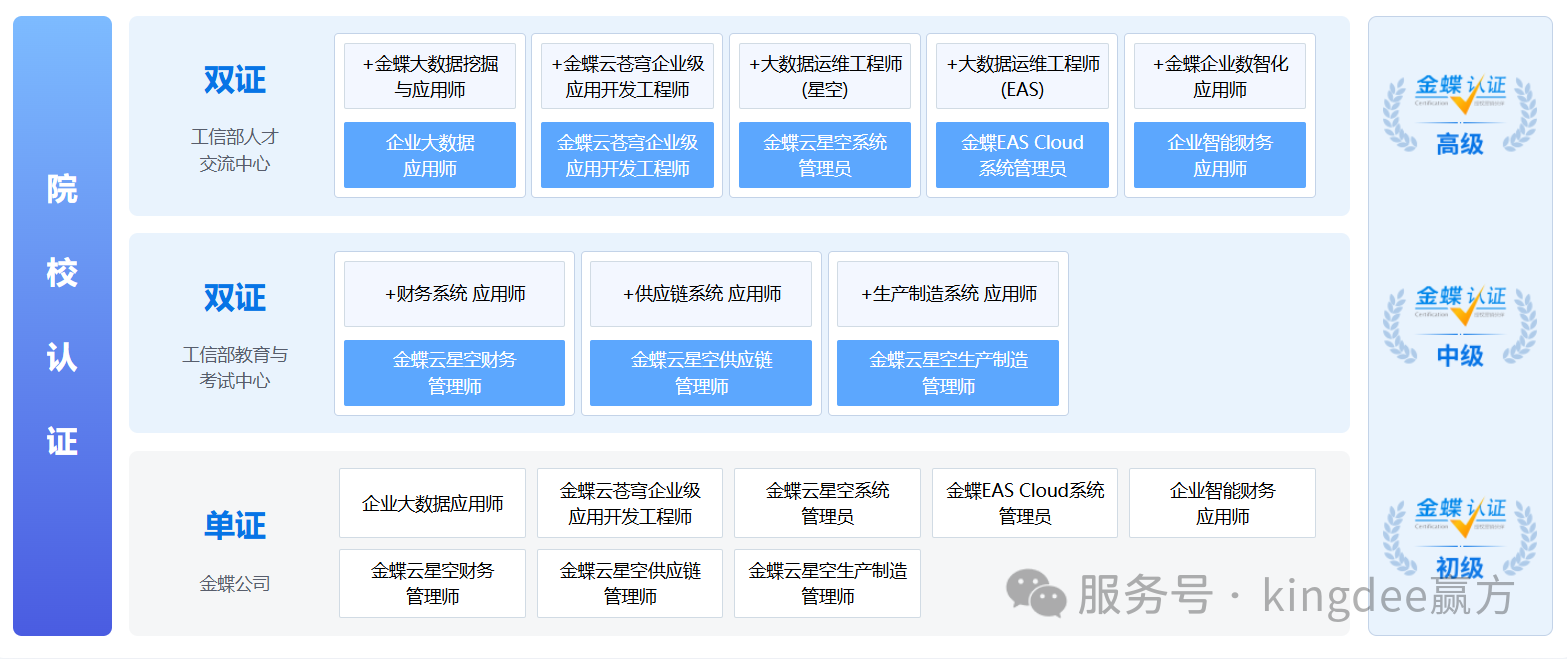Select white +金蝶云苍穹企业级应用开发工程师 box

pyautogui.click(x=627, y=76)
